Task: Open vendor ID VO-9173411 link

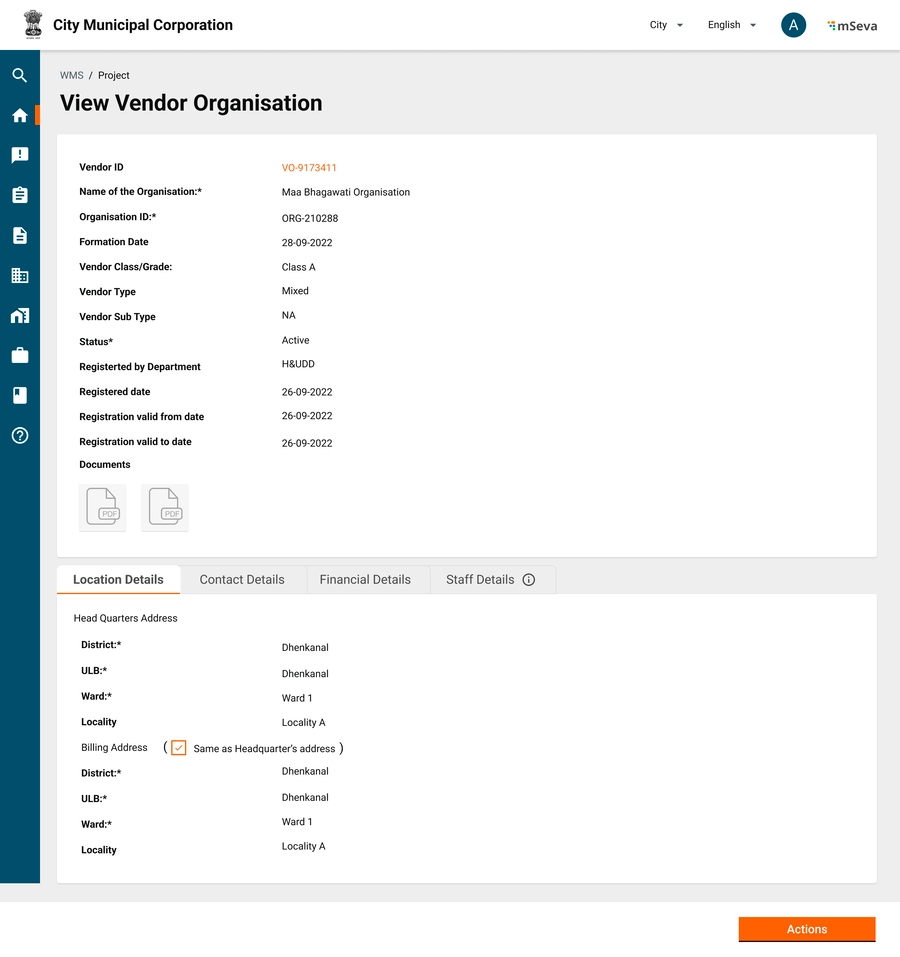Action: point(309,168)
